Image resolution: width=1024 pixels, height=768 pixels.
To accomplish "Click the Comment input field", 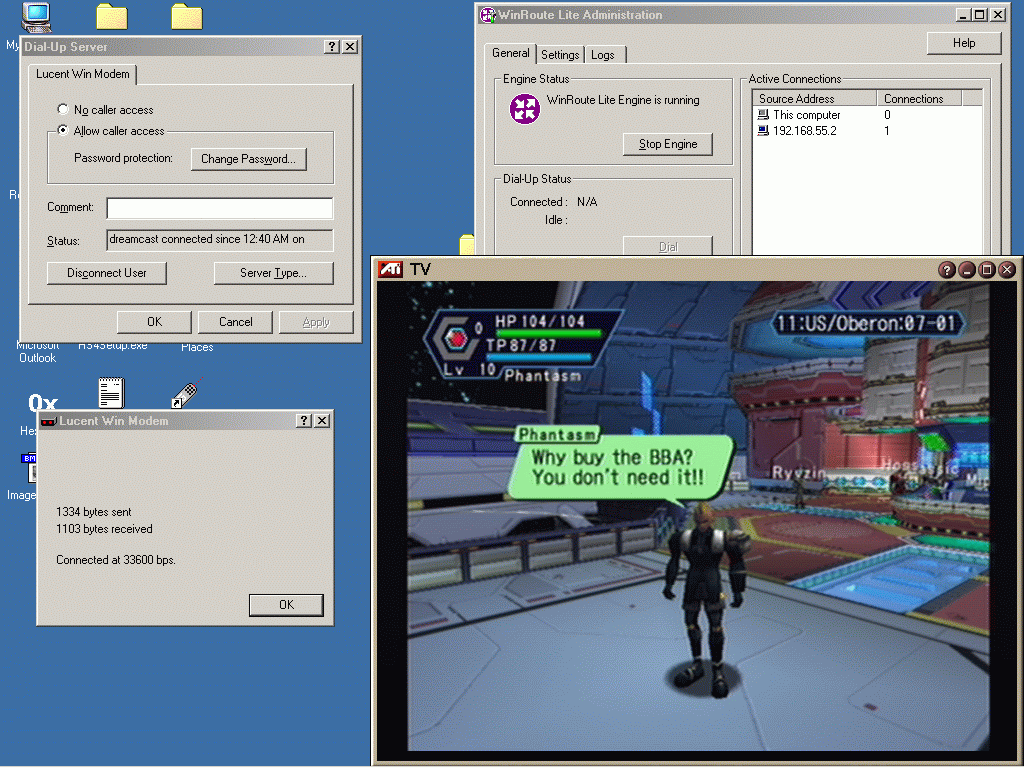I will (x=219, y=208).
